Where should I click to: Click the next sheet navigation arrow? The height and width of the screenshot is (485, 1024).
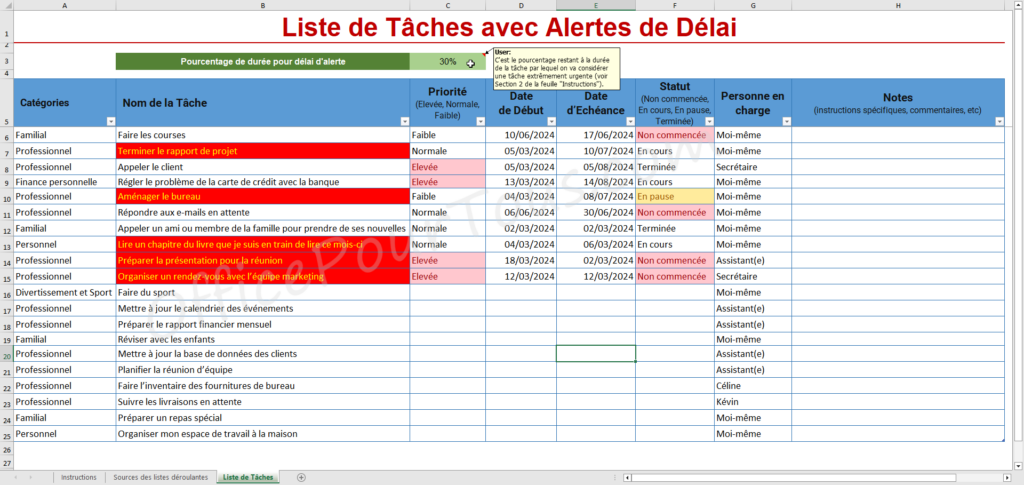(32, 477)
